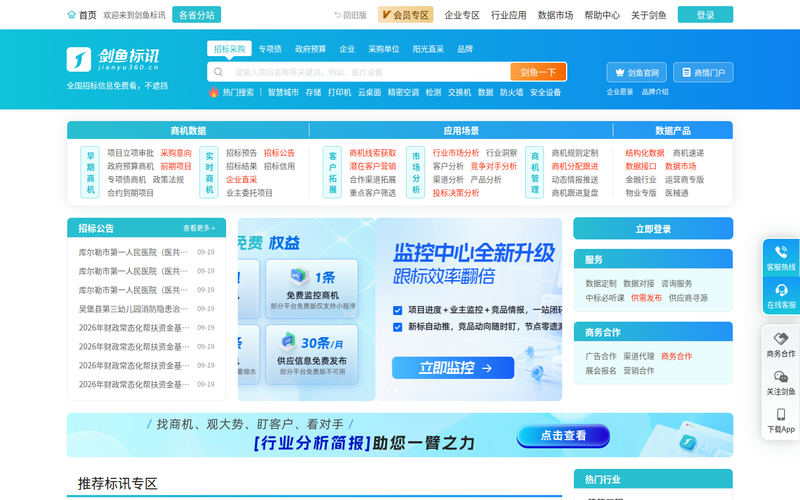Select the 企业 search tab
Viewport: 800px width, 500px height.
347,49
